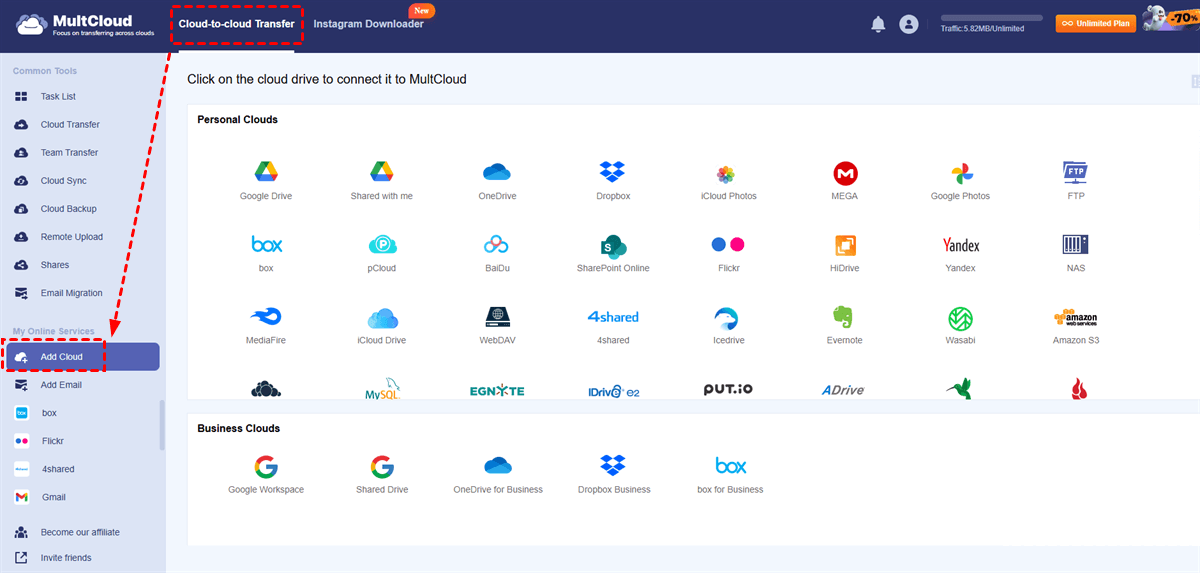The width and height of the screenshot is (1200, 573).
Task: Add OneDrive personal cloud
Action: 497,181
